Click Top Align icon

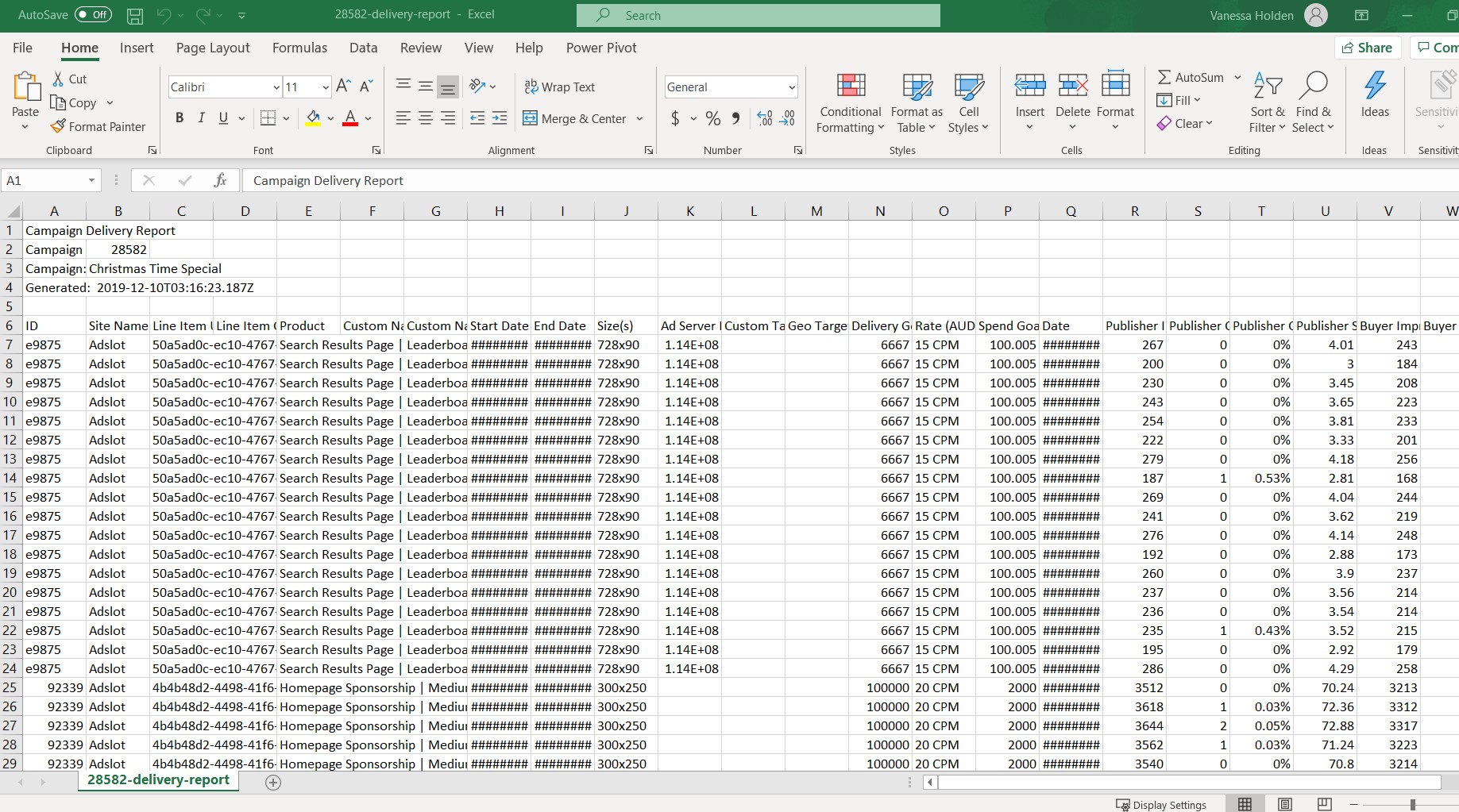point(403,87)
